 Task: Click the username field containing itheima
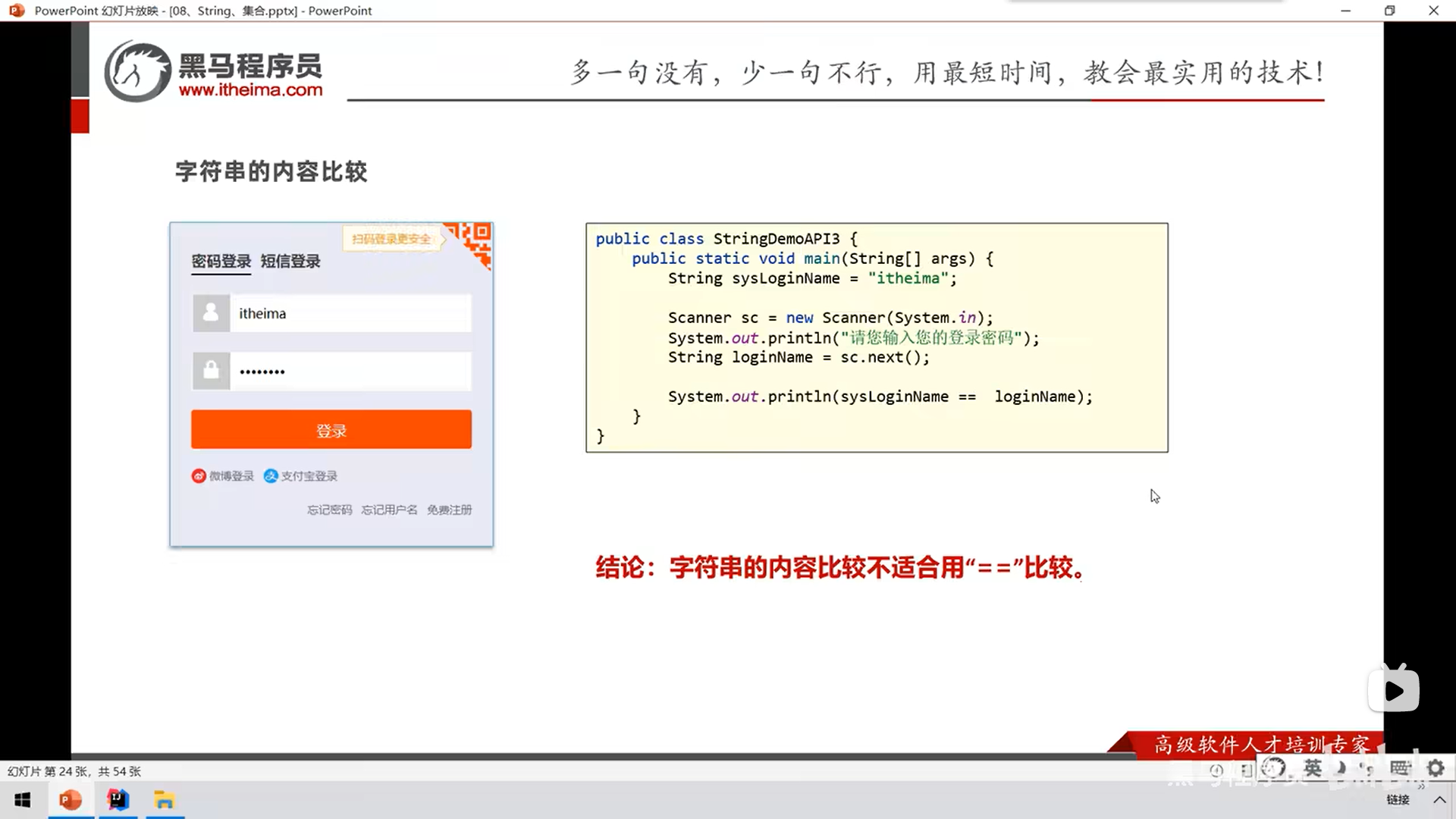tap(350, 313)
